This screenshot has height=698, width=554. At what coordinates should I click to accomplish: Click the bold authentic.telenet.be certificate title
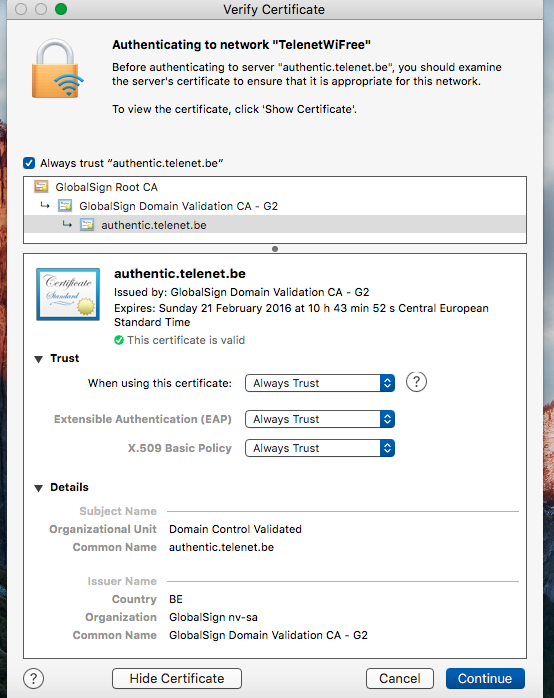pyautogui.click(x=180, y=273)
